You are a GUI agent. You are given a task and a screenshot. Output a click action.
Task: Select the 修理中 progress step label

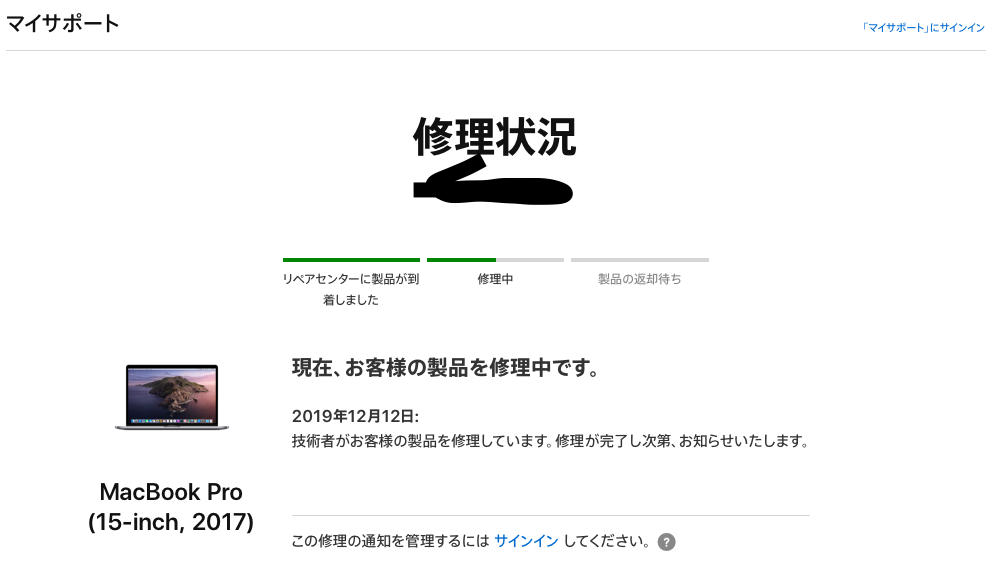495,279
